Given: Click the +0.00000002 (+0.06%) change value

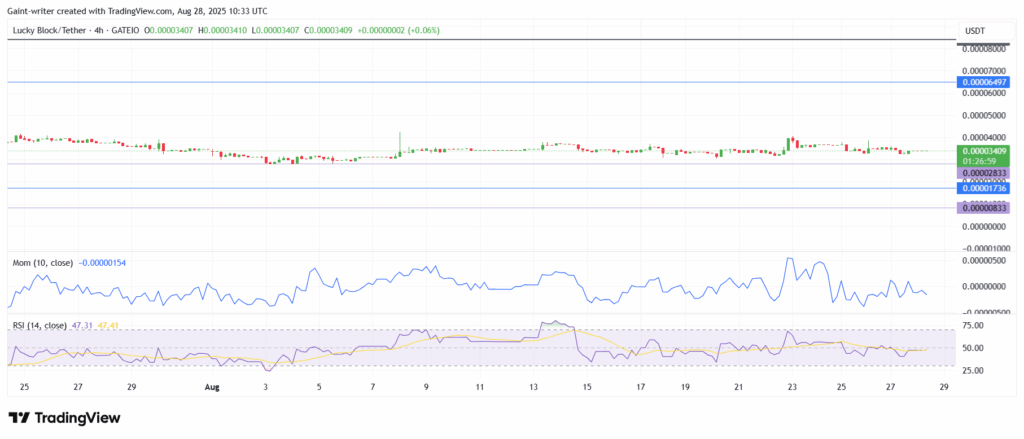Looking at the screenshot, I should [400, 30].
